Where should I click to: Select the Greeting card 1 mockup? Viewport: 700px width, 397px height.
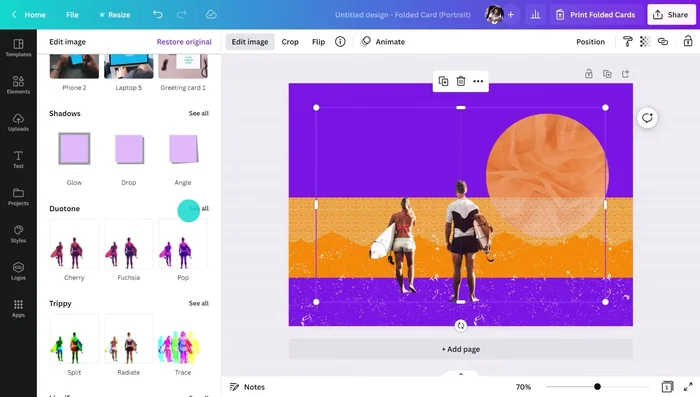[x=183, y=66]
